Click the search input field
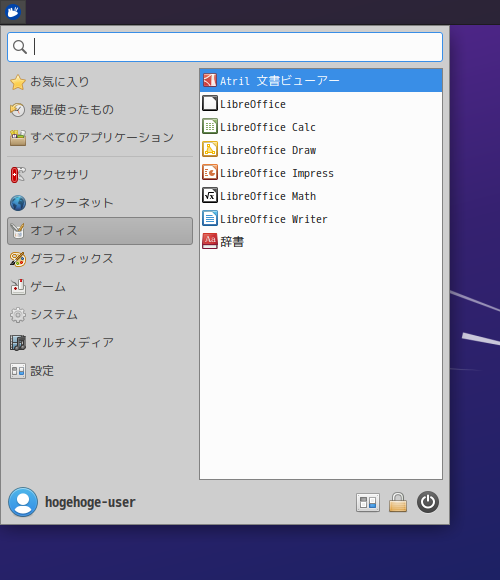Image resolution: width=500 pixels, height=580 pixels. click(225, 47)
